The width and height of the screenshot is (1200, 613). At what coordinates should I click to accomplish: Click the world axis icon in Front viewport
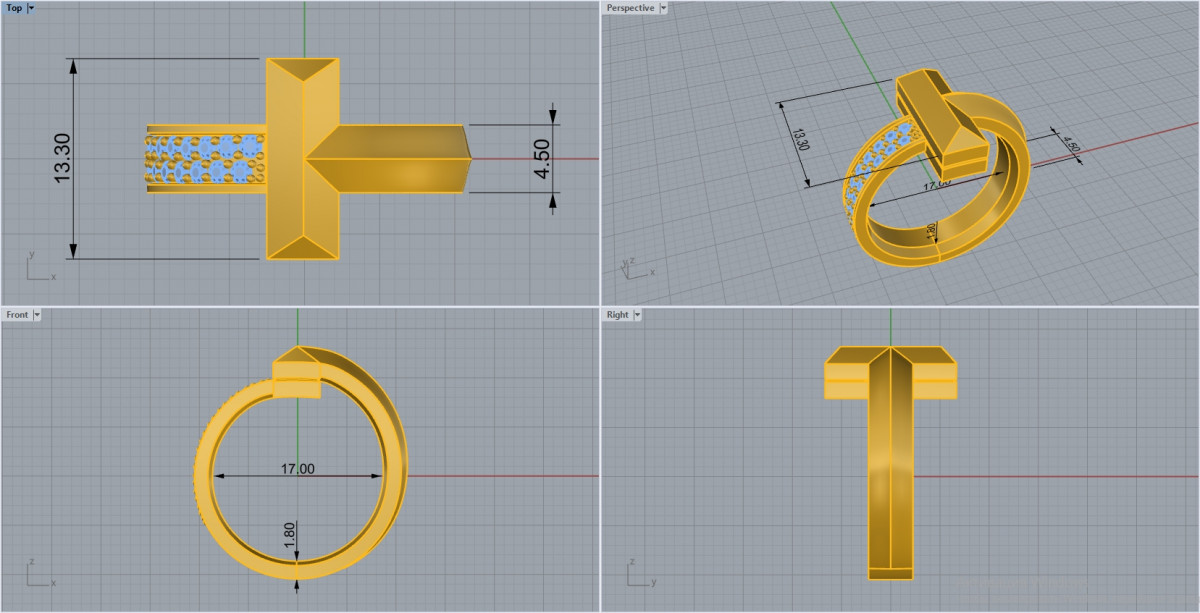tap(38, 574)
